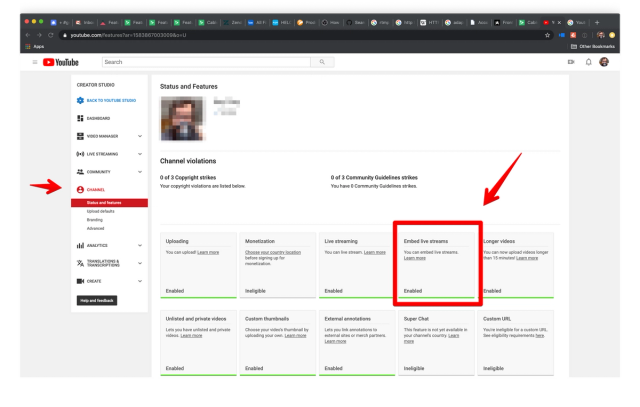Click Choose your country location link

pyautogui.click(x=273, y=252)
